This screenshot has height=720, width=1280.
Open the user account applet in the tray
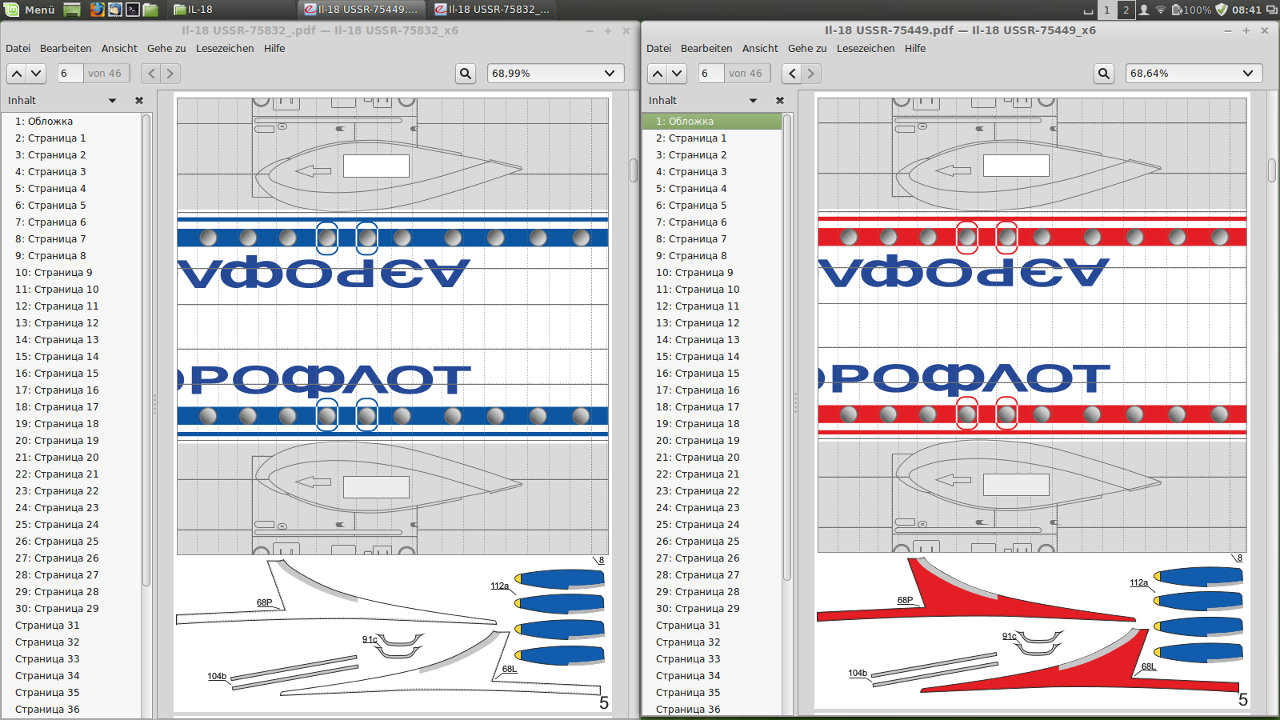point(1144,10)
